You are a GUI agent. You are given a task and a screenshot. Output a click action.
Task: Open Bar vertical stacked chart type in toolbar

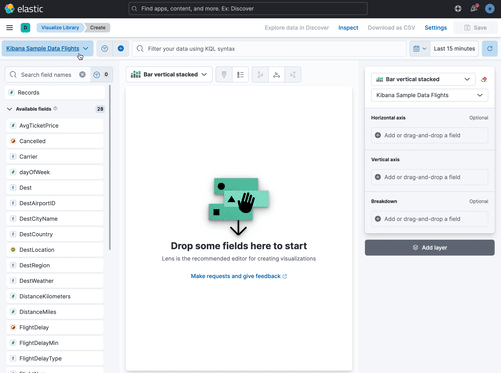[169, 75]
